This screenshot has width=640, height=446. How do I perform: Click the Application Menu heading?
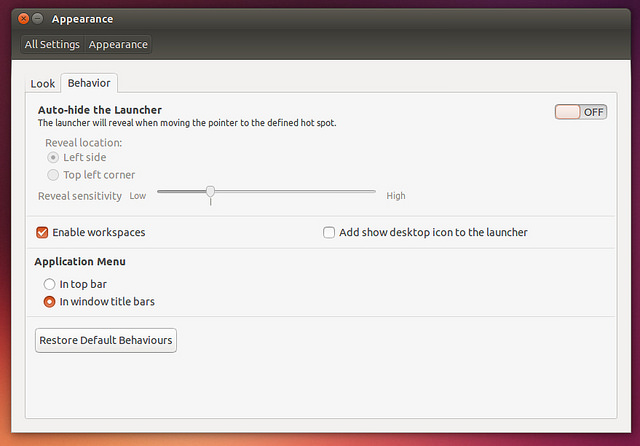point(80,262)
